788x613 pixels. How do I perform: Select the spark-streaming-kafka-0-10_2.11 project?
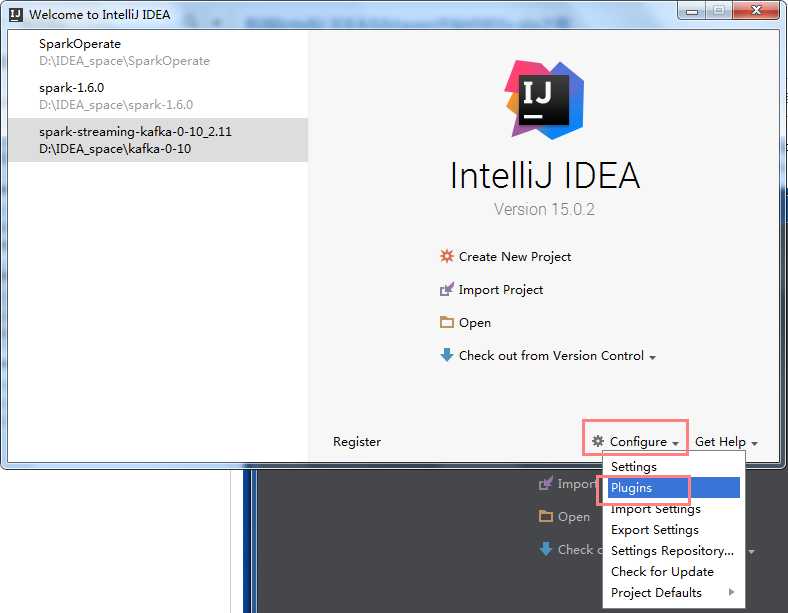tap(158, 140)
